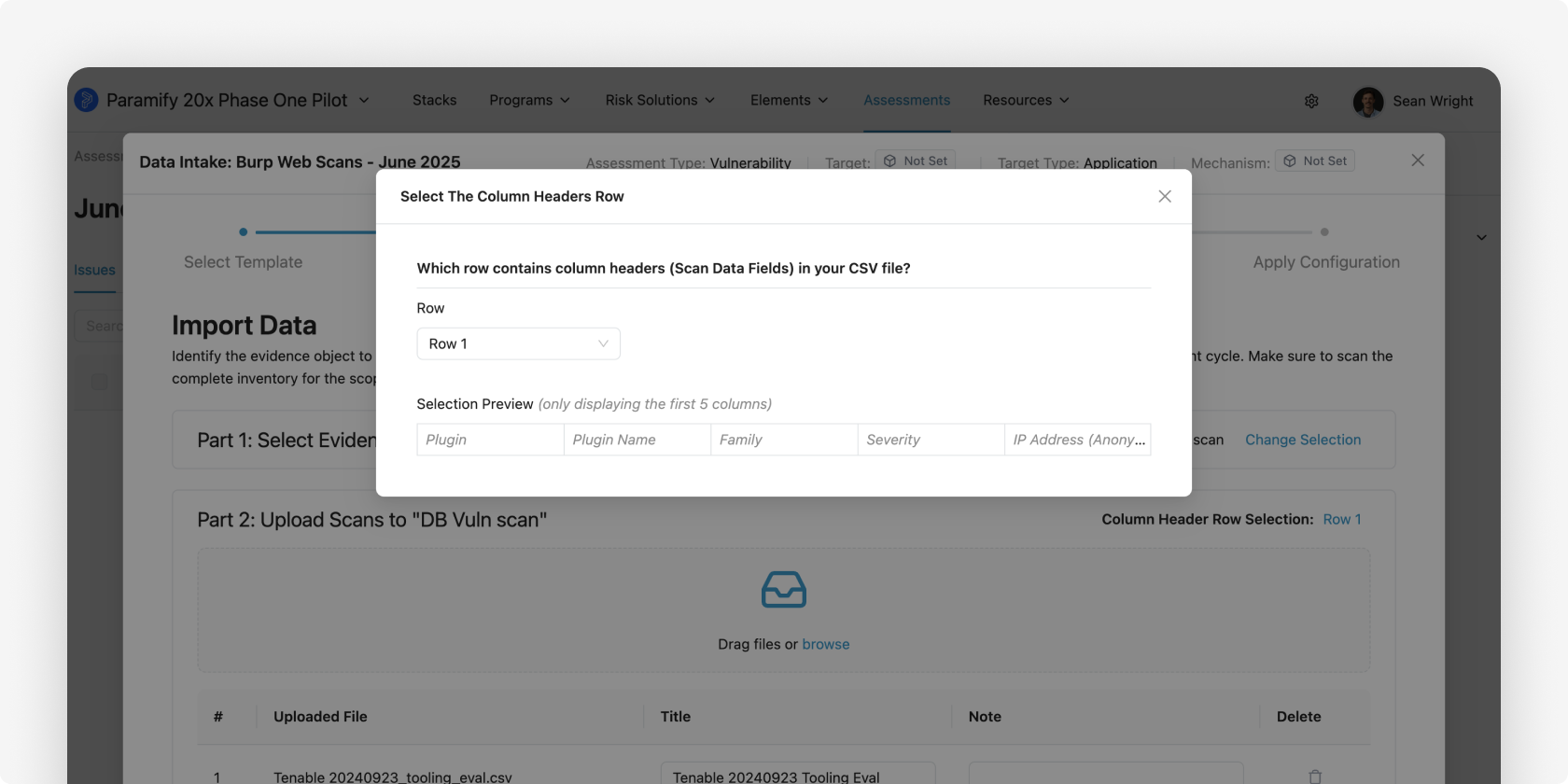
Task: Open the Row 1 dropdown
Action: click(518, 343)
